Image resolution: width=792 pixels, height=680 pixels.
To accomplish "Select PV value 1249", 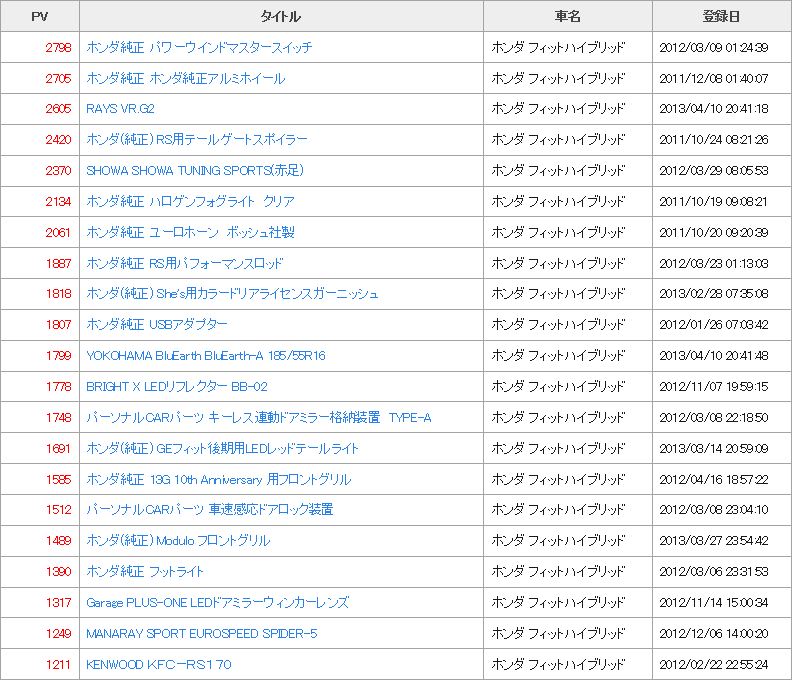I will 58,634.
